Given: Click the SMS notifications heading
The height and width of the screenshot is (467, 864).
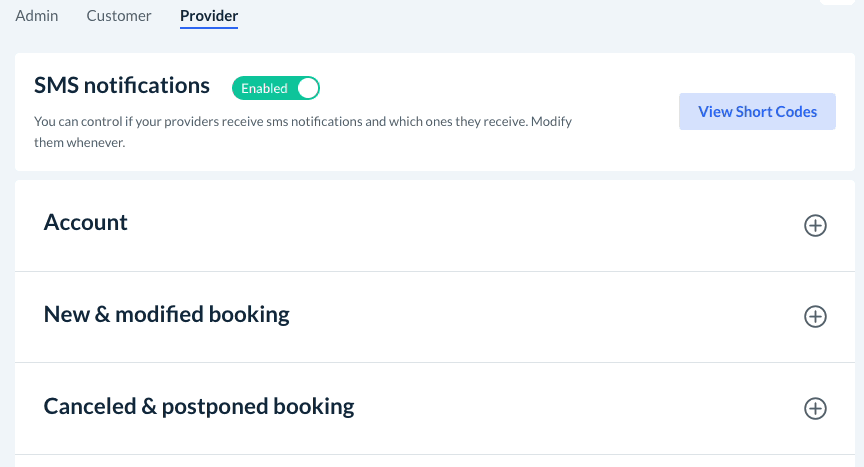Looking at the screenshot, I should (x=122, y=86).
